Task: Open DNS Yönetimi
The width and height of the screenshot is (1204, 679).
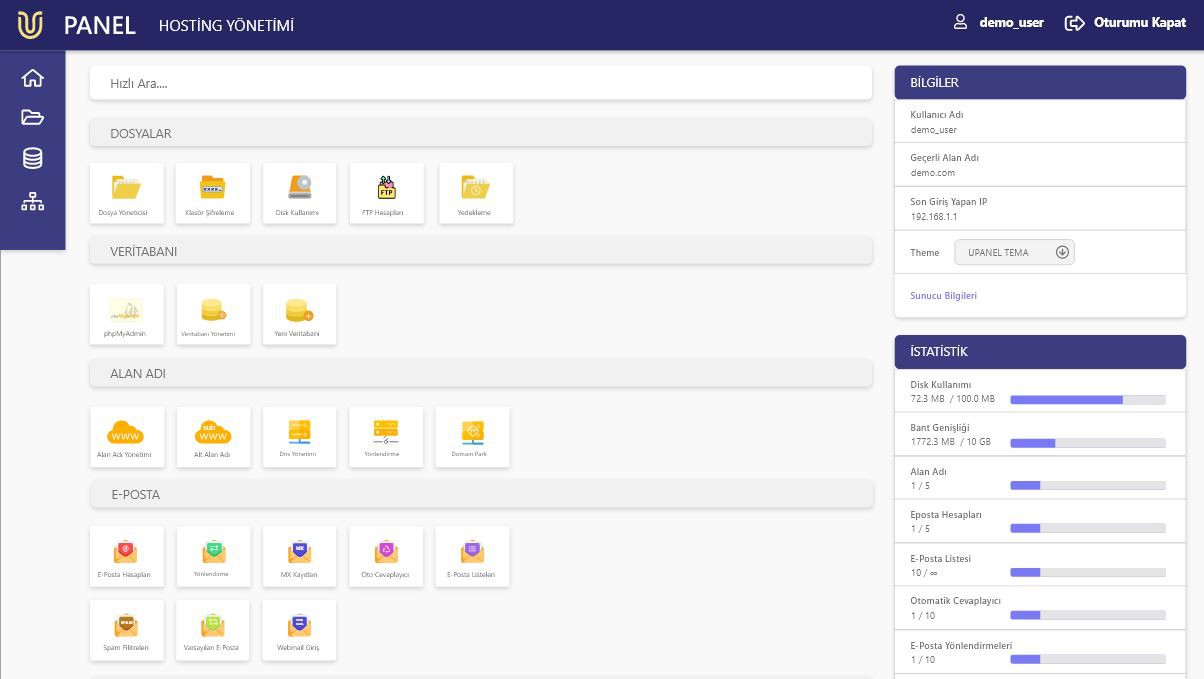Action: [x=299, y=436]
